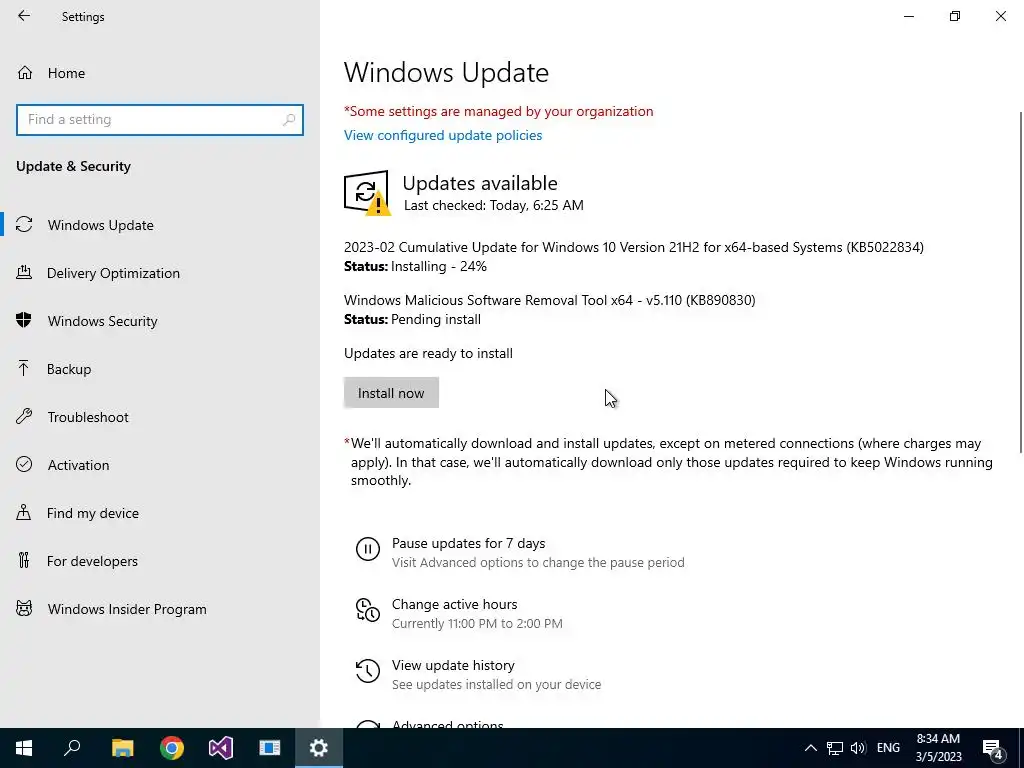
Task: Click 'Some settings are managed by your organization'
Action: point(498,112)
